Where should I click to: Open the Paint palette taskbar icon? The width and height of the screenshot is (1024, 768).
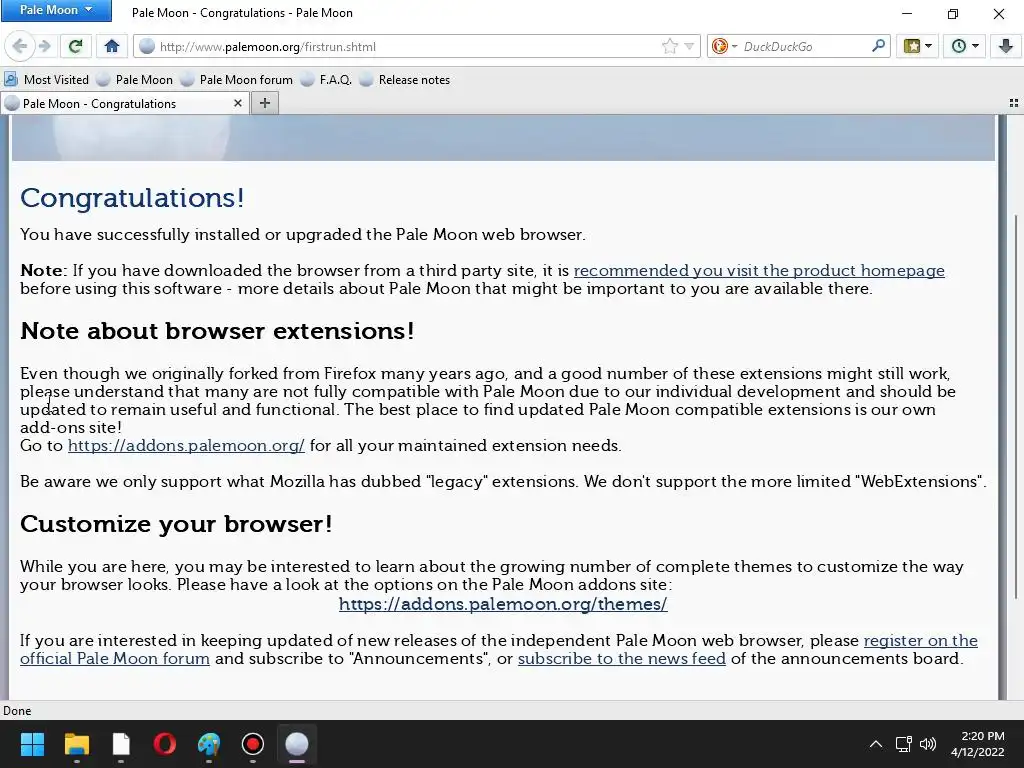click(209, 744)
